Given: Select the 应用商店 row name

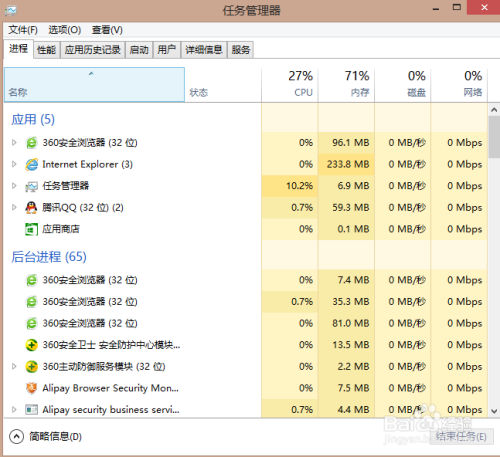Looking at the screenshot, I should (61, 229).
